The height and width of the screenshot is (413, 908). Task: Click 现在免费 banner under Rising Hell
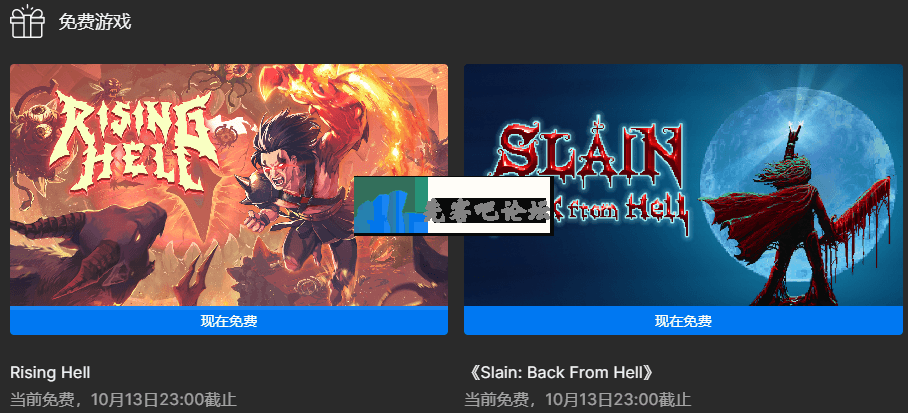[229, 321]
